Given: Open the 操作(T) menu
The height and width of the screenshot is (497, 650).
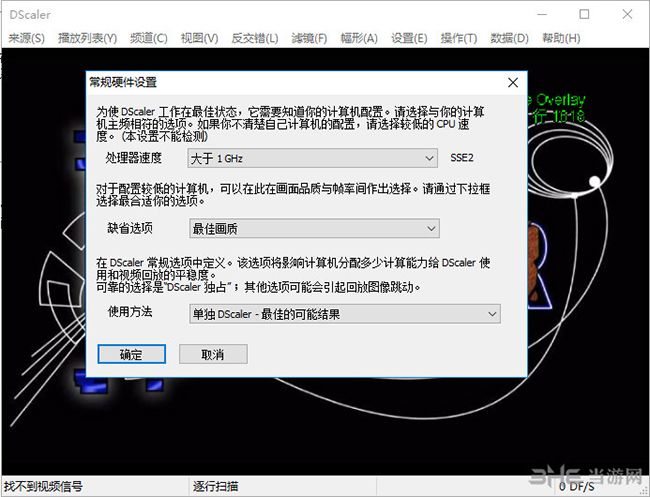Looking at the screenshot, I should click(x=459, y=38).
